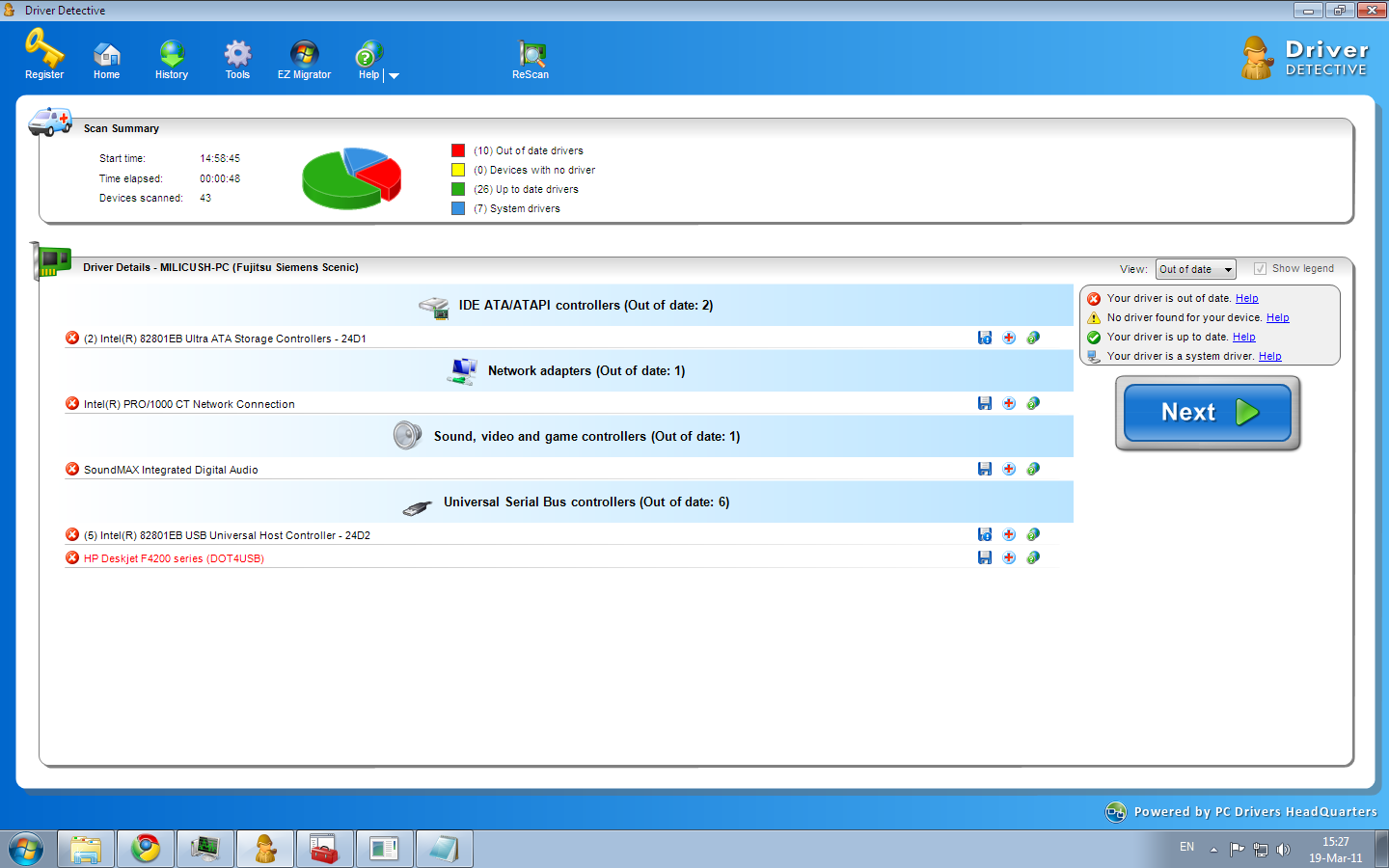1389x868 pixels.
Task: Click globe help icon for PRO/1000 CT Network Connection
Action: point(1033,403)
